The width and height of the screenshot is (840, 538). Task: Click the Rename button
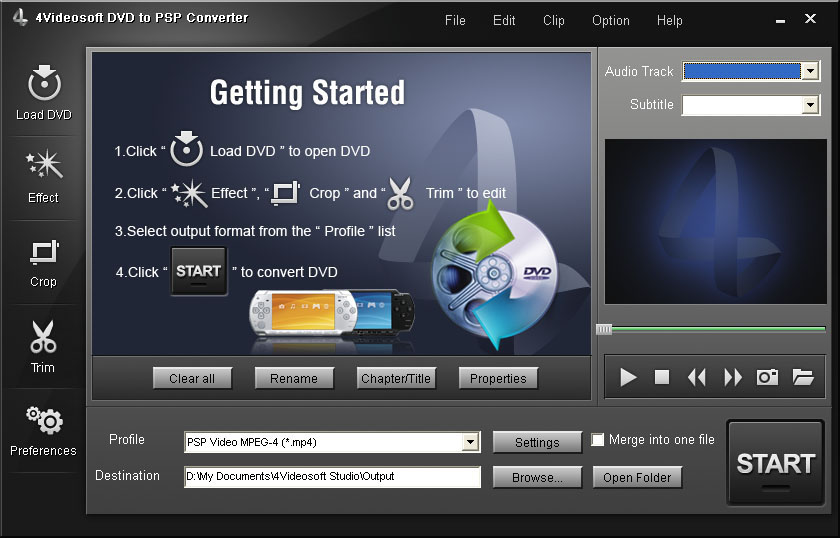pos(294,378)
